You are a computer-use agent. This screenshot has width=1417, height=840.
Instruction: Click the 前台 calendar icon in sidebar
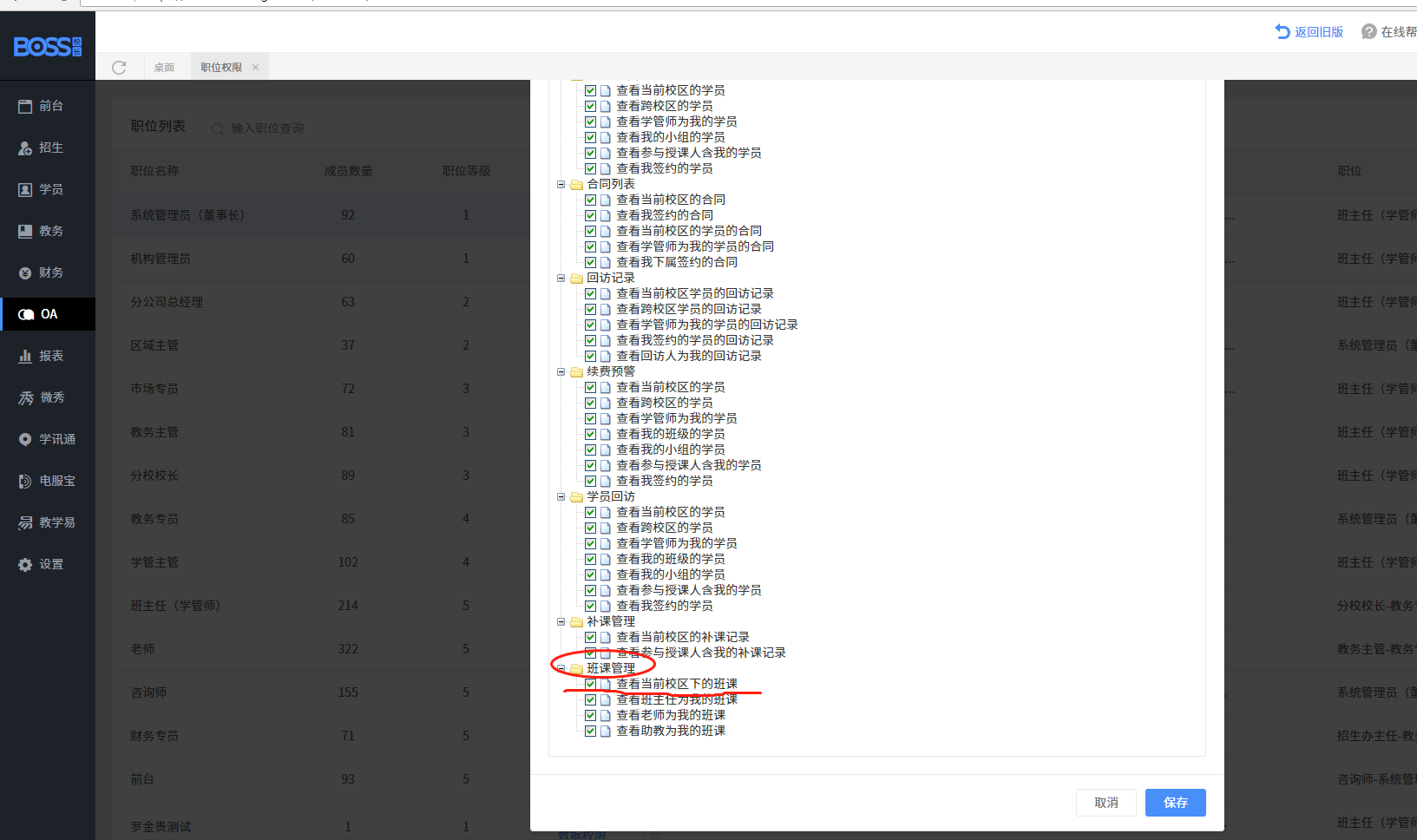25,106
